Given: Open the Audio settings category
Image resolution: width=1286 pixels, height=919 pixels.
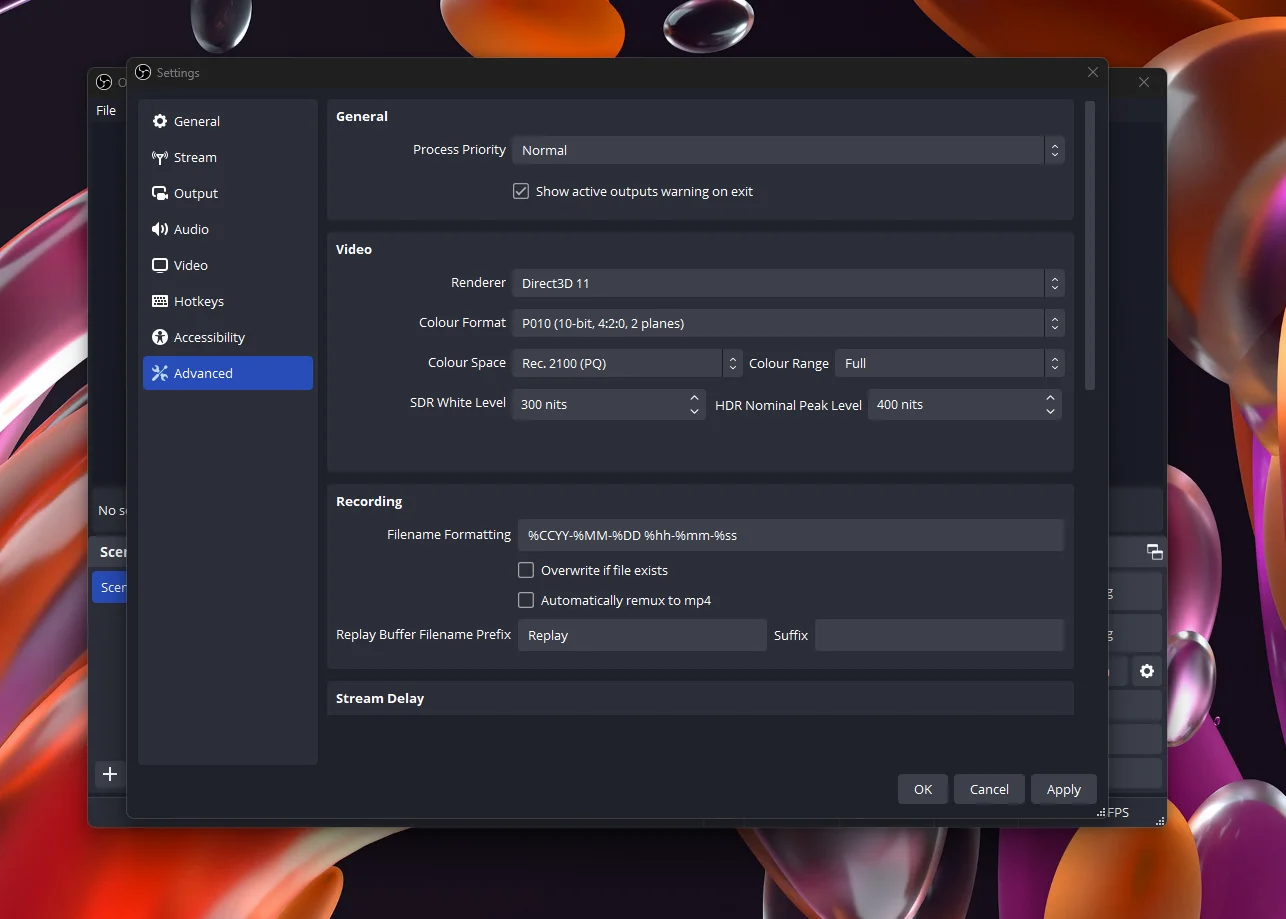Looking at the screenshot, I should coord(228,229).
